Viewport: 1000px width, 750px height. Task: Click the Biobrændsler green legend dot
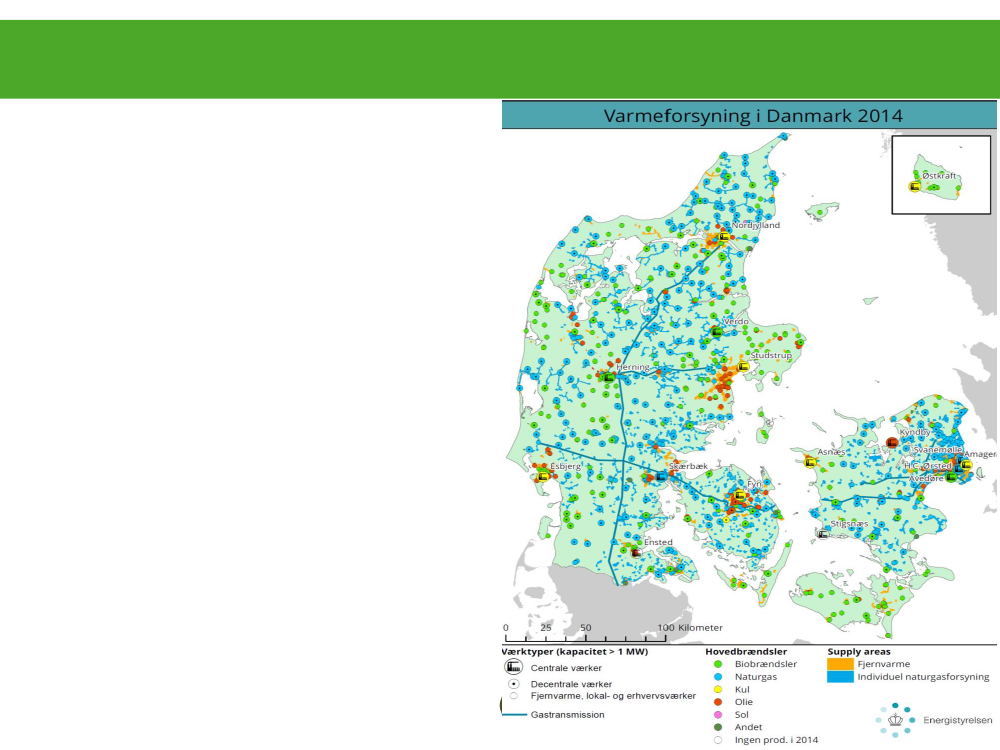718,664
